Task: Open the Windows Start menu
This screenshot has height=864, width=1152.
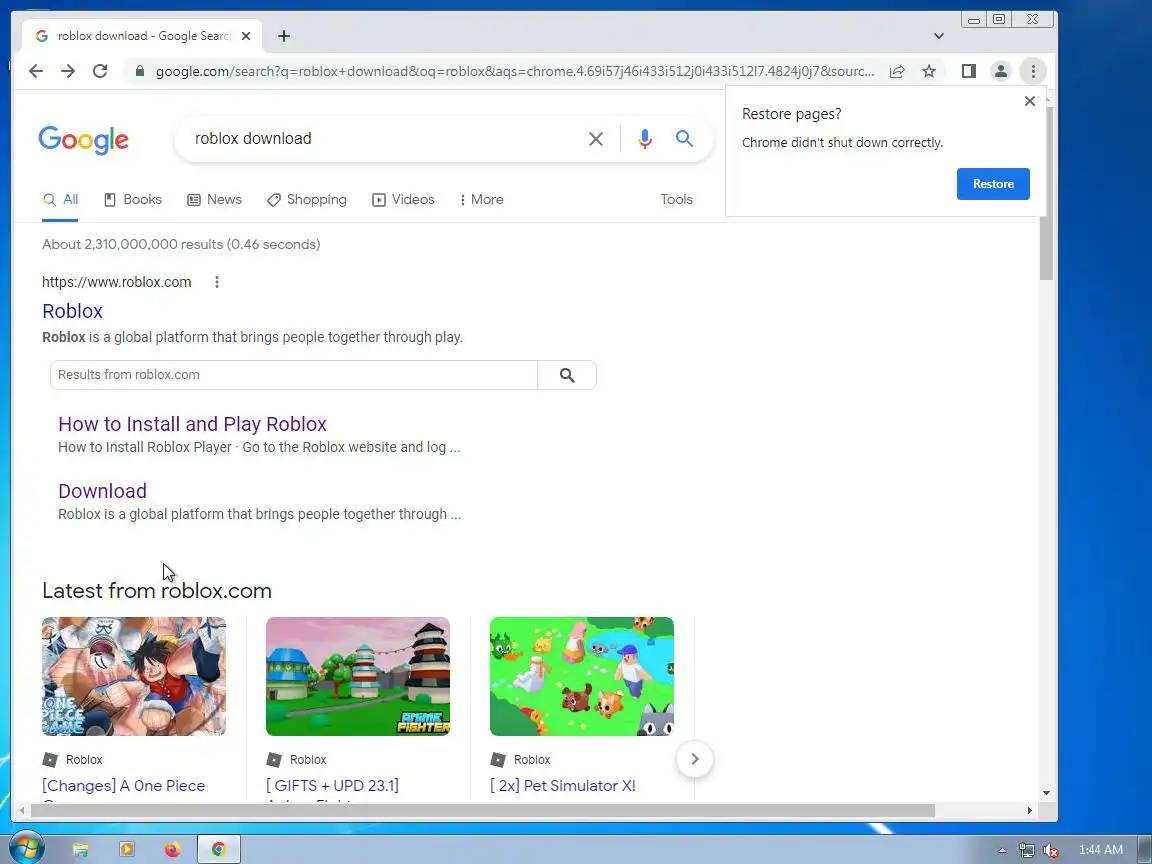Action: [x=26, y=849]
